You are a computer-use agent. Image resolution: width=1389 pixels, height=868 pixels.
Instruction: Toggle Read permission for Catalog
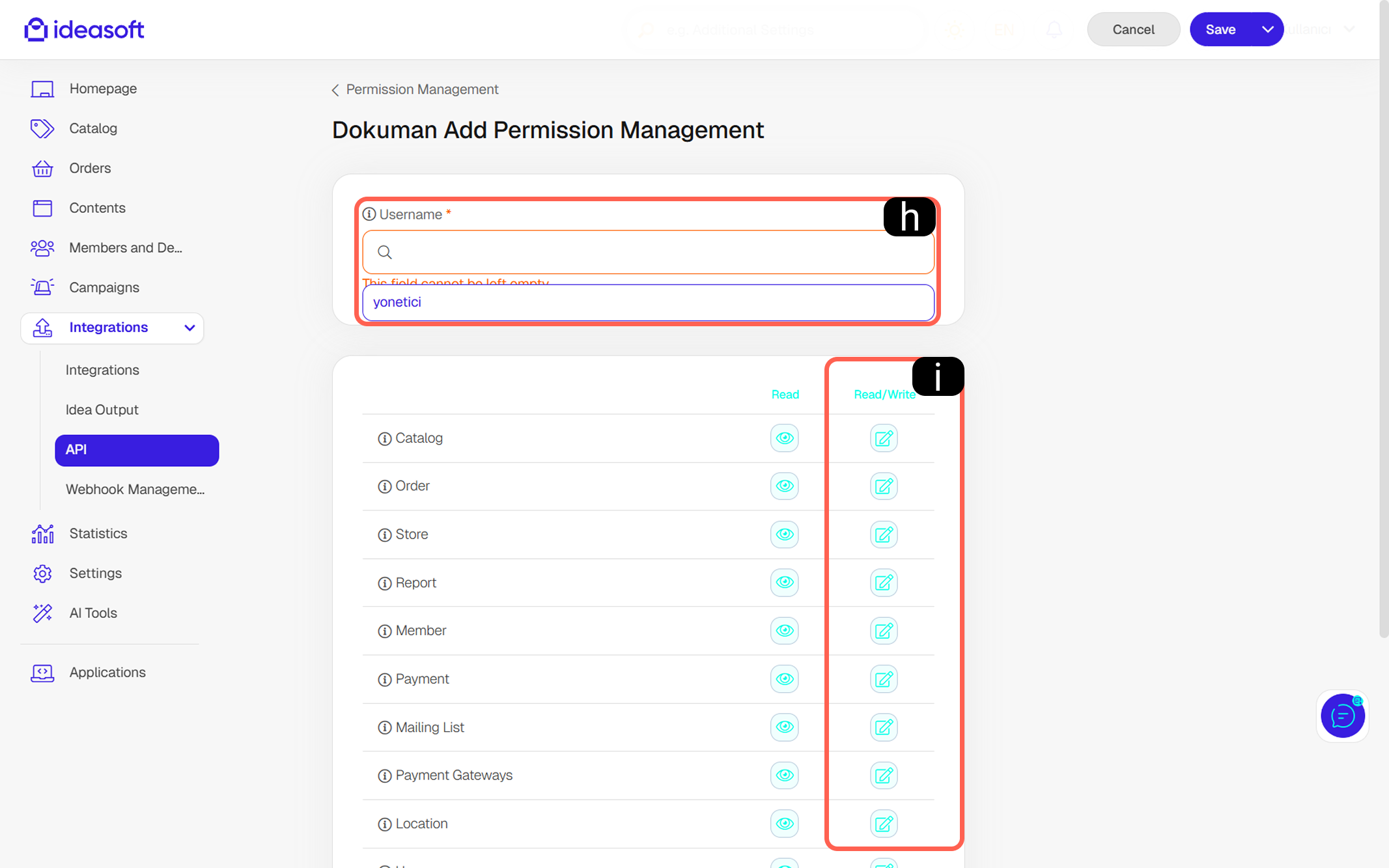(785, 438)
